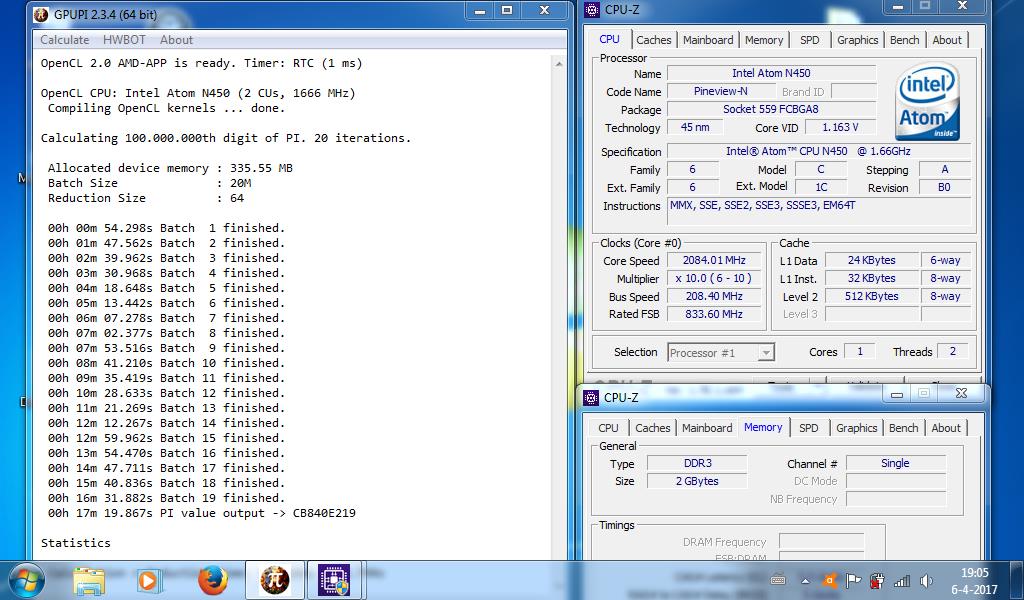Switch to SPD tab in lower CPU-Z window
The width and height of the screenshot is (1024, 600).
pyautogui.click(x=808, y=428)
